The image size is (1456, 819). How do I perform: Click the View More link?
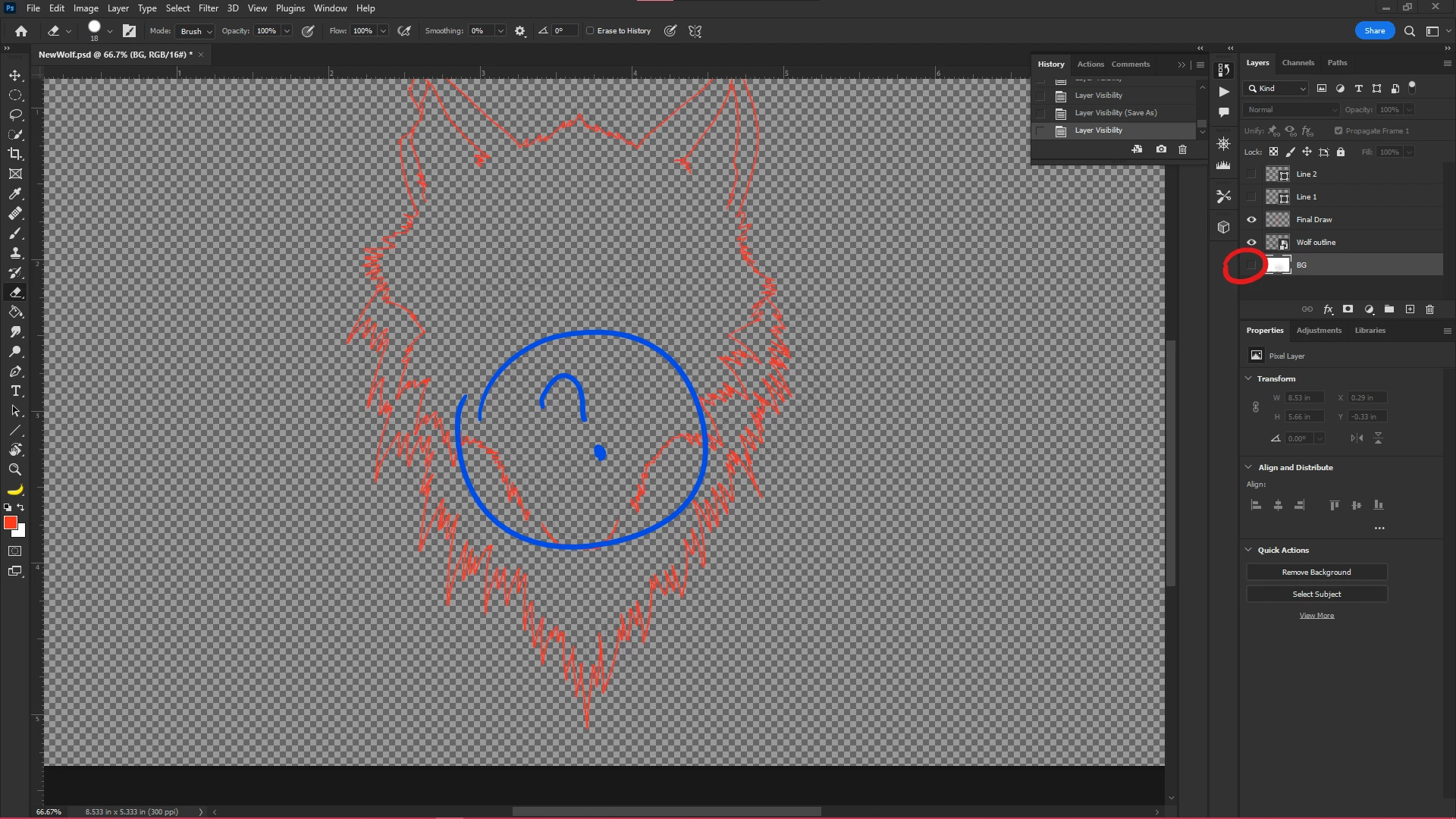(x=1316, y=616)
